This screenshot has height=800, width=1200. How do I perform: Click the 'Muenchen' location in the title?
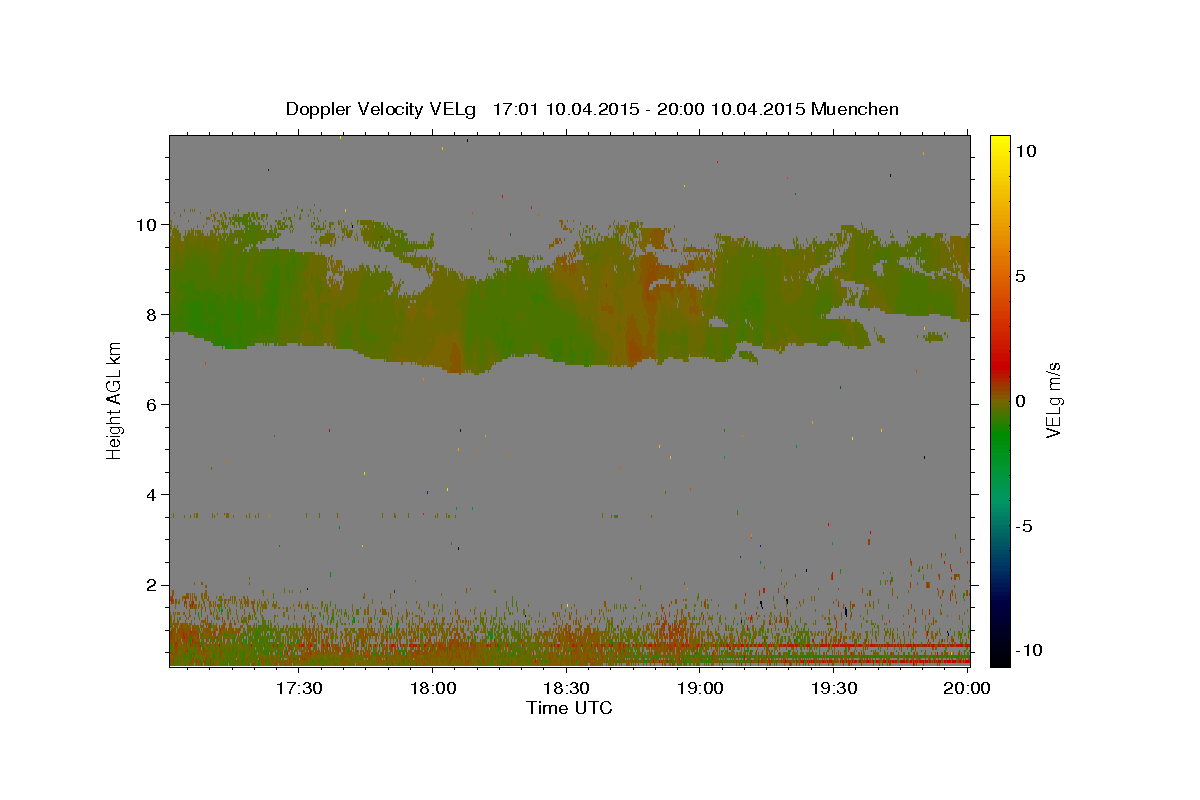pos(856,109)
